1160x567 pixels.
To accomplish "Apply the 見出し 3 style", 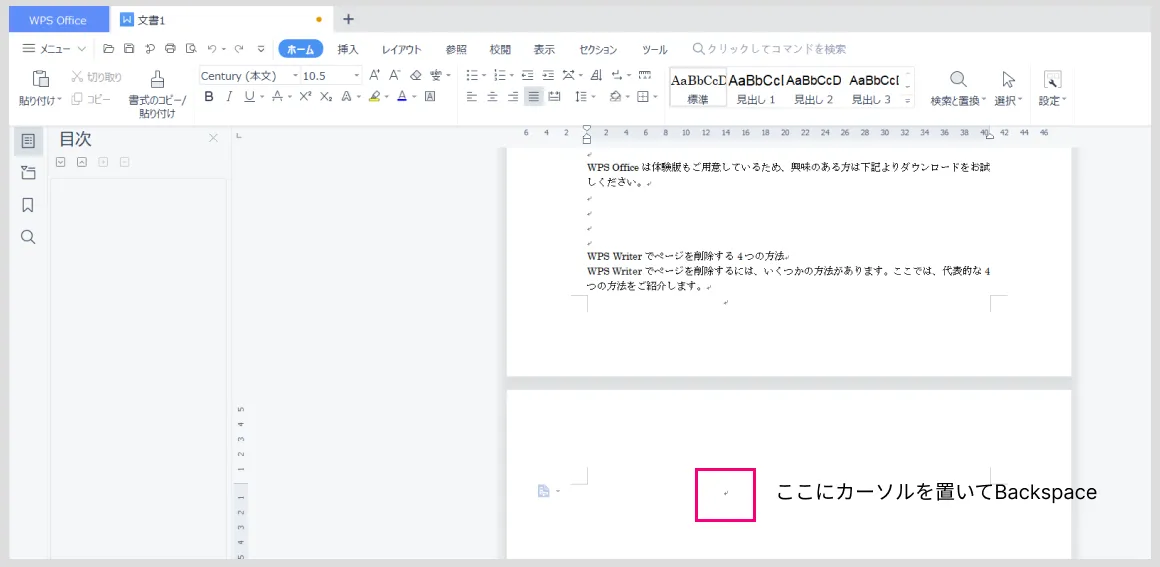I will 871,87.
